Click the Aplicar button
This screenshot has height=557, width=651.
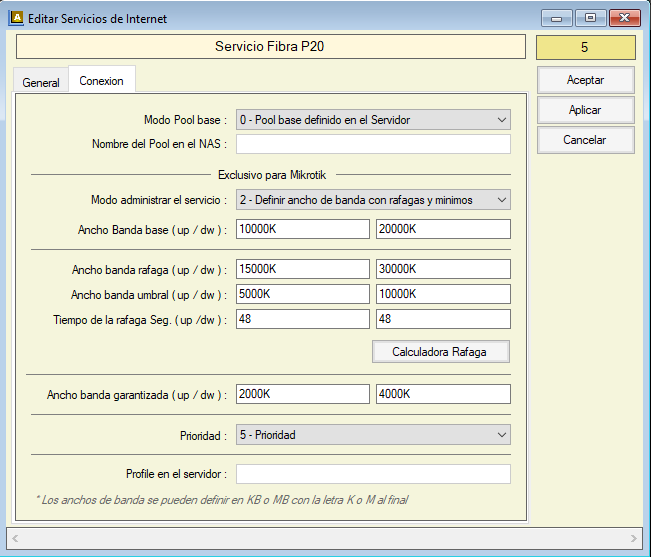585,110
